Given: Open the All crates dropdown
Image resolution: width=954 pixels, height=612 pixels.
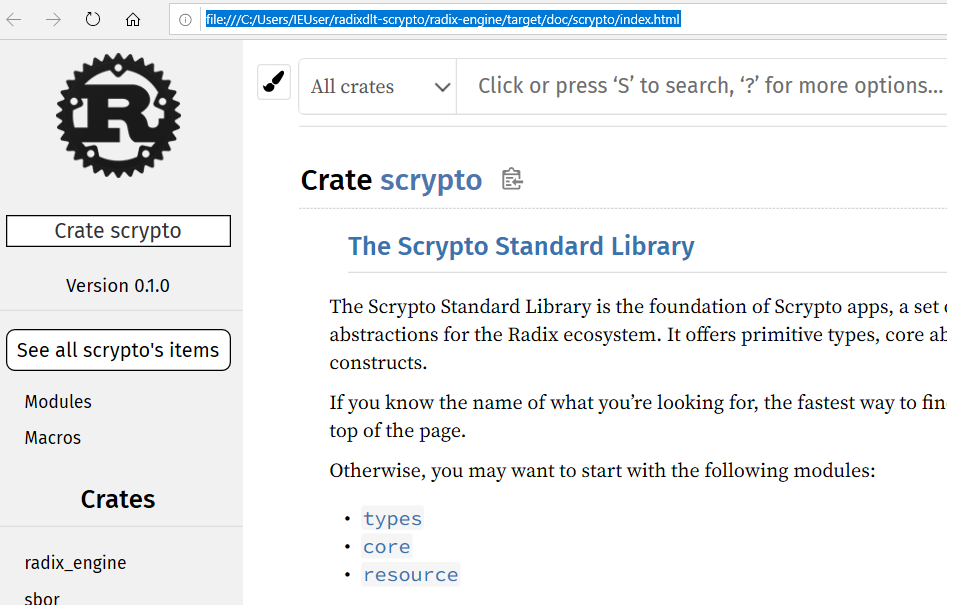Looking at the screenshot, I should click(x=378, y=86).
